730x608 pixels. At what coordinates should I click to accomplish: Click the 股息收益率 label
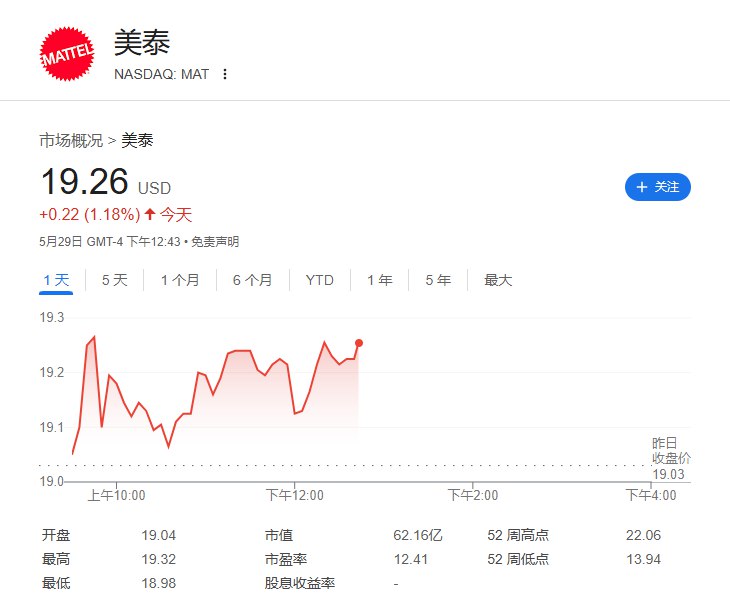(300, 583)
